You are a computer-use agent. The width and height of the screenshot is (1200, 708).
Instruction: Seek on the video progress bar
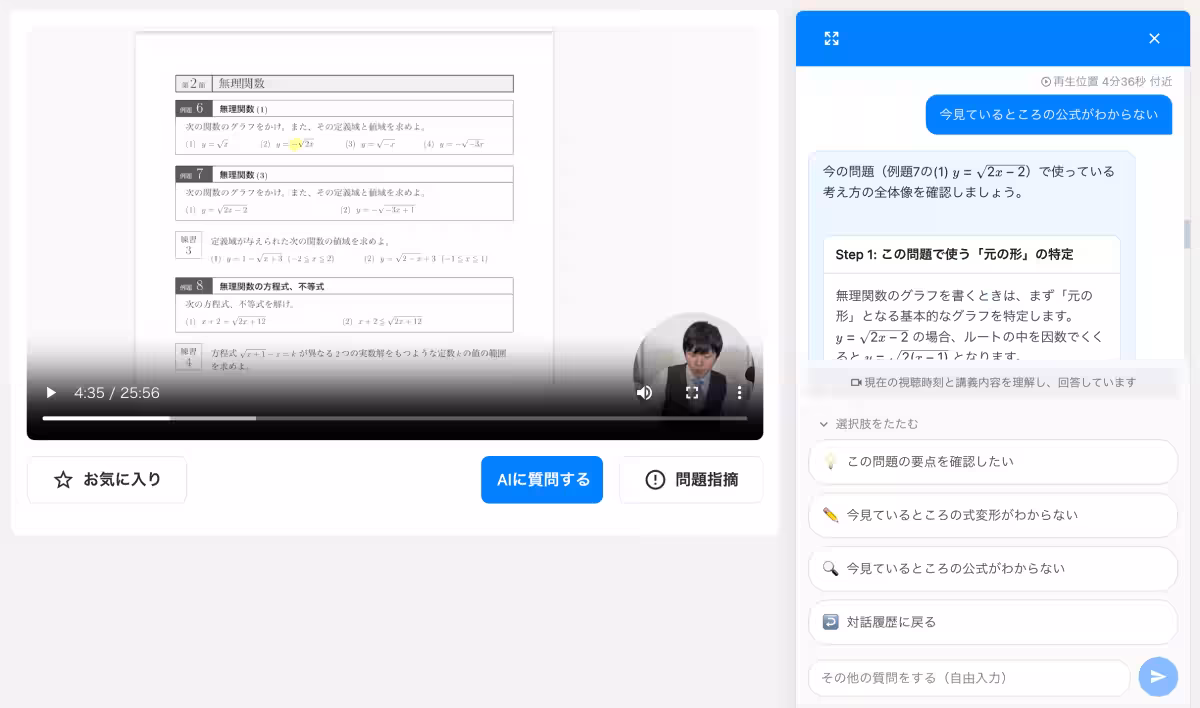point(395,418)
